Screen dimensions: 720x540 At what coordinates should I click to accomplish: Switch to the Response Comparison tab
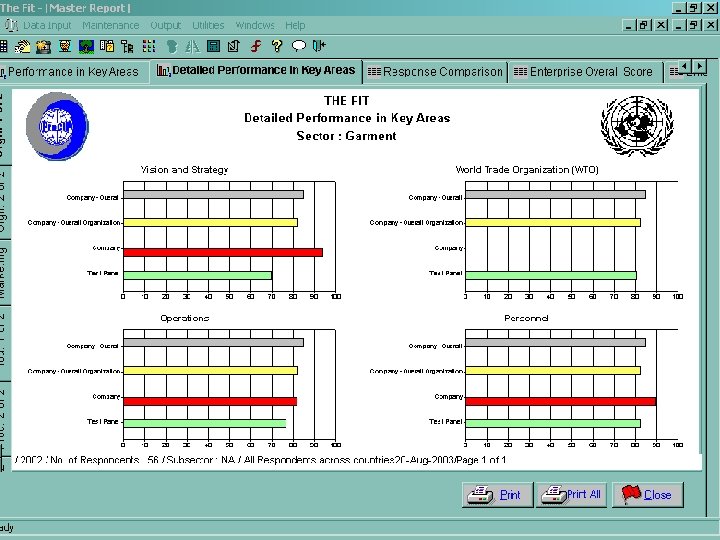(x=435, y=72)
